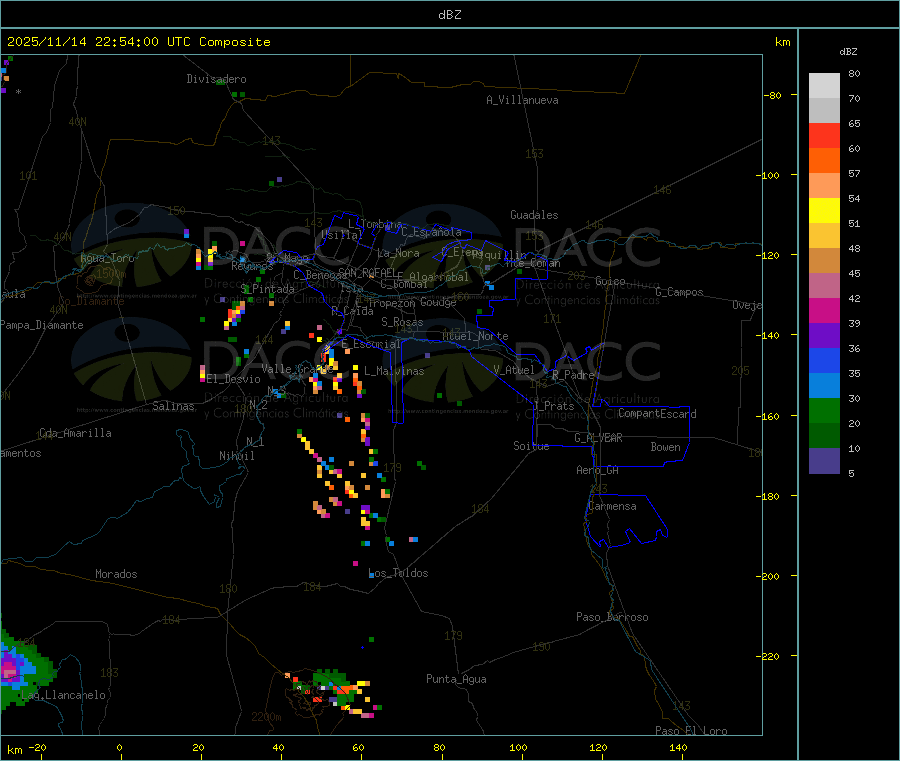The height and width of the screenshot is (761, 900).
Task: Click the magenta 39-42 dBZ legend swatch
Action: 824,310
